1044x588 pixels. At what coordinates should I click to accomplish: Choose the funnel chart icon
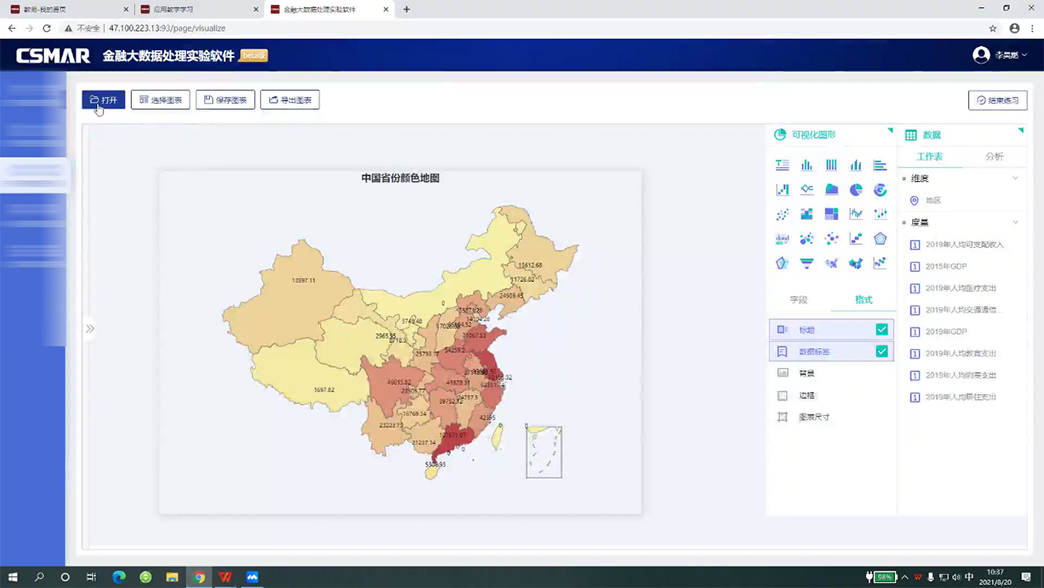tap(807, 263)
